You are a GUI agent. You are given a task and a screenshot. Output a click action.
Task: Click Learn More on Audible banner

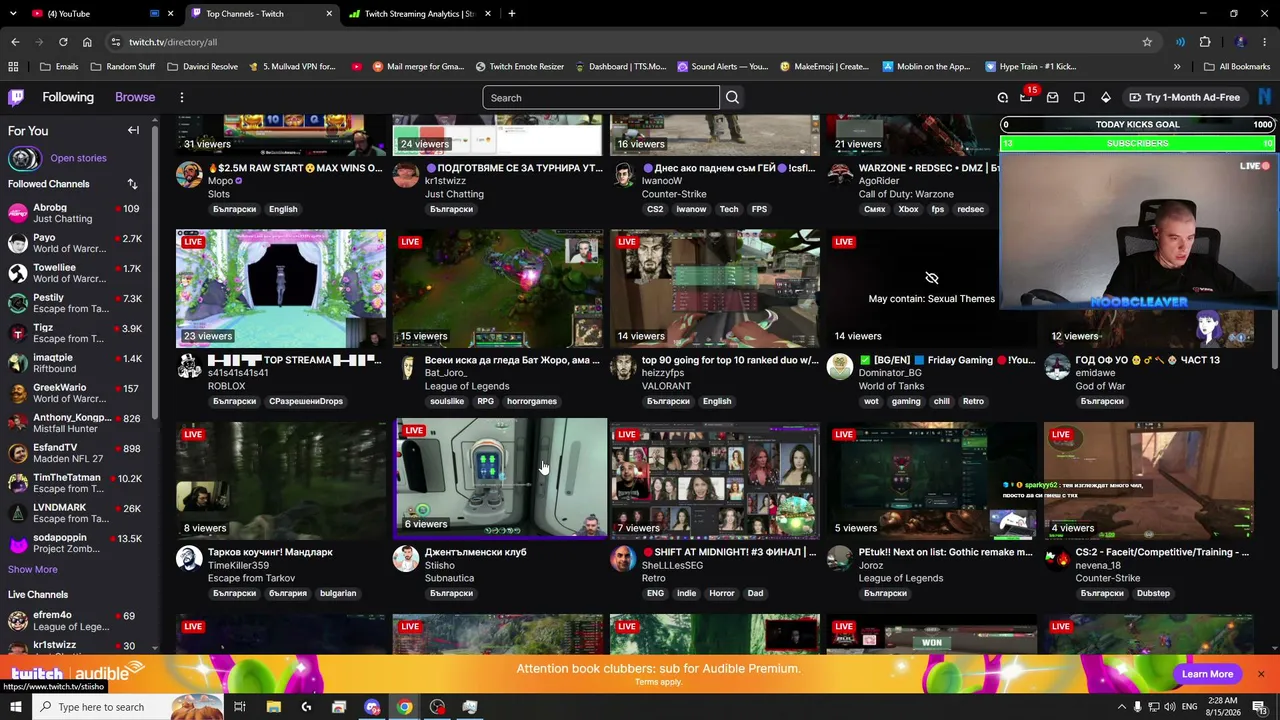click(1207, 674)
